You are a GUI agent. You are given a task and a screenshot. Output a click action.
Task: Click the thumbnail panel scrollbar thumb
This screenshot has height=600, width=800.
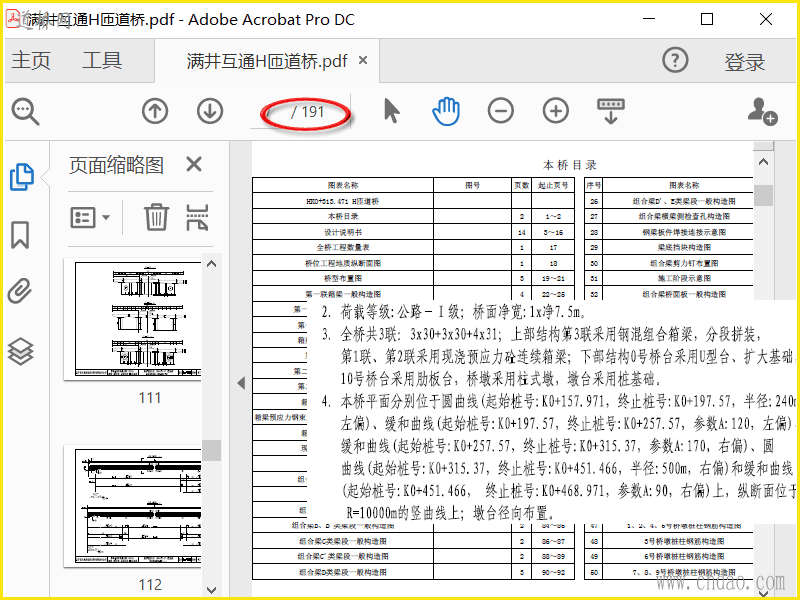point(211,451)
